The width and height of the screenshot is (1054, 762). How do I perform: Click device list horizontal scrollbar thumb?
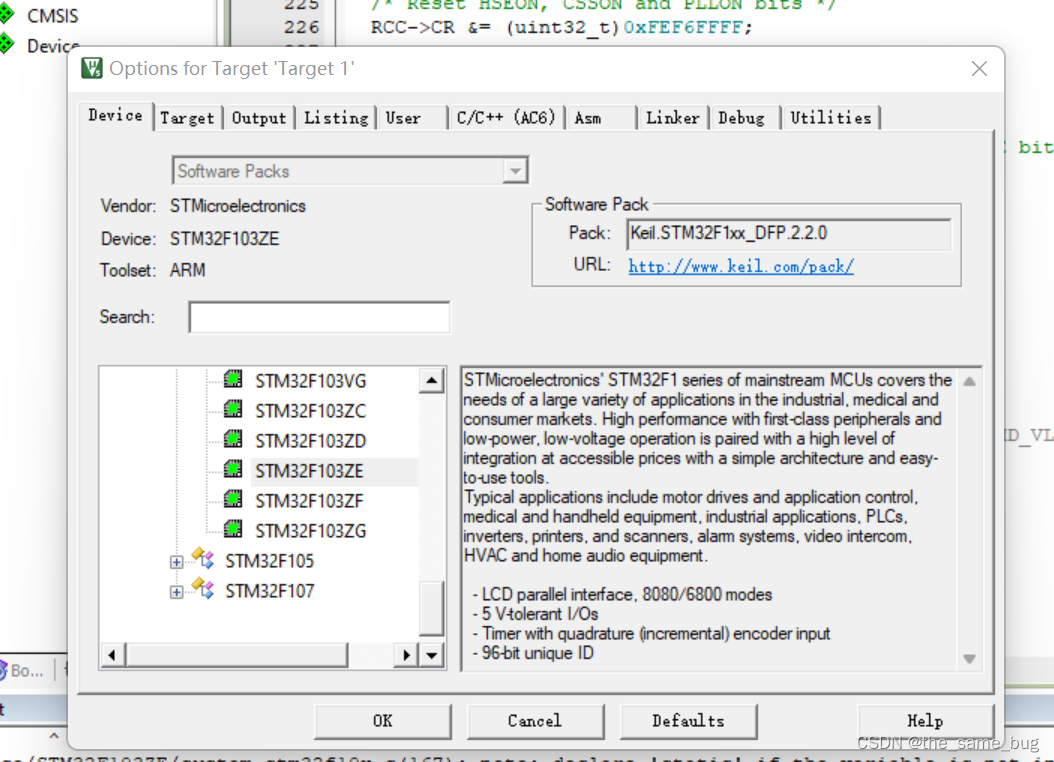point(237,654)
